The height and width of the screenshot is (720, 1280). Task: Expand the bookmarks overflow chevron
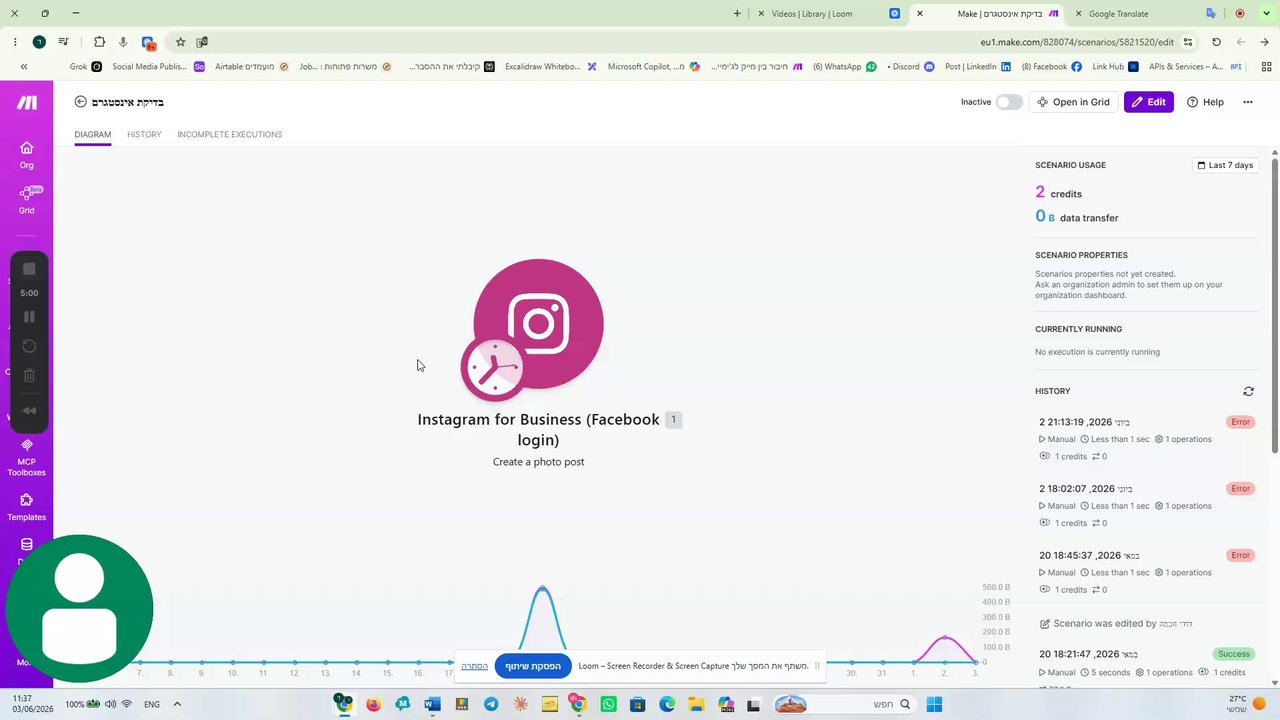pos(24,67)
